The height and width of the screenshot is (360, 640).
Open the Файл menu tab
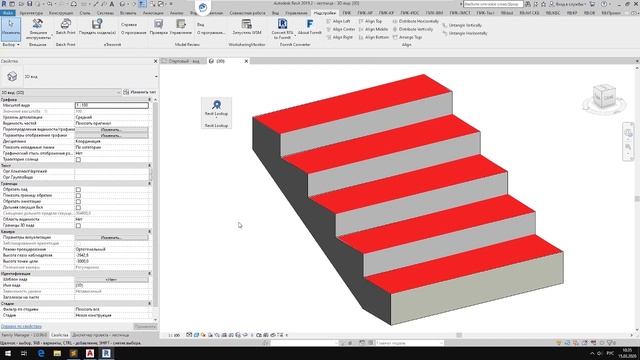point(7,13)
